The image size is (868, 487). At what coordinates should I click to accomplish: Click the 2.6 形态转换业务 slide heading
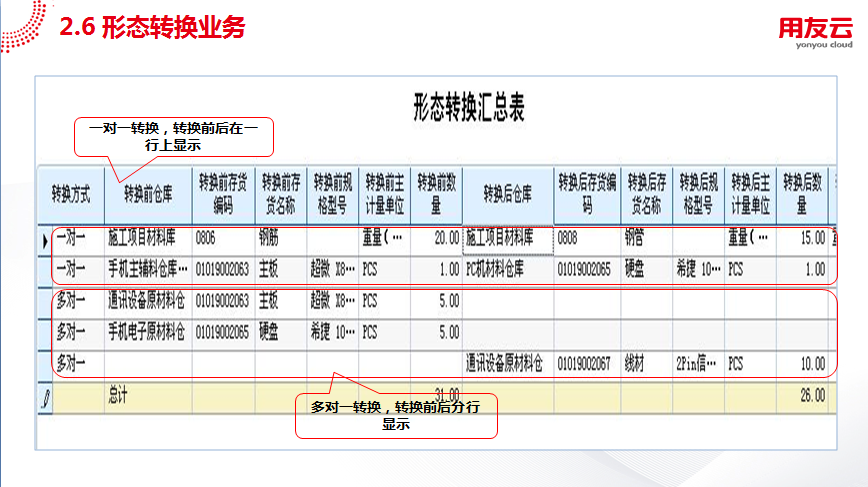click(152, 27)
